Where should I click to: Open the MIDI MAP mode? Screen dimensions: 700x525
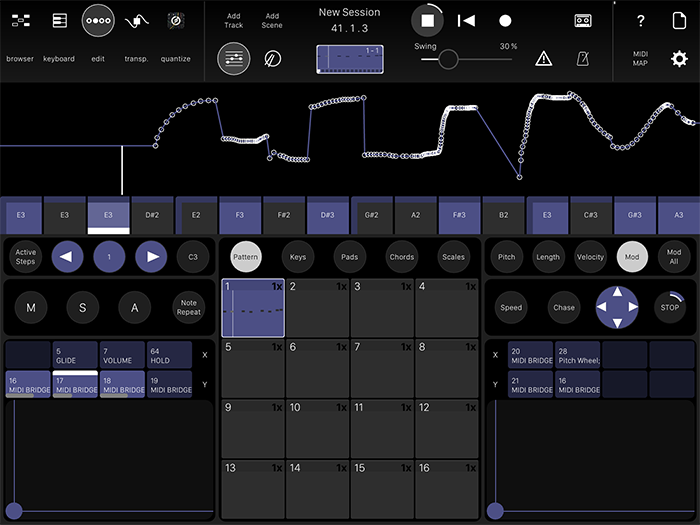coord(640,58)
